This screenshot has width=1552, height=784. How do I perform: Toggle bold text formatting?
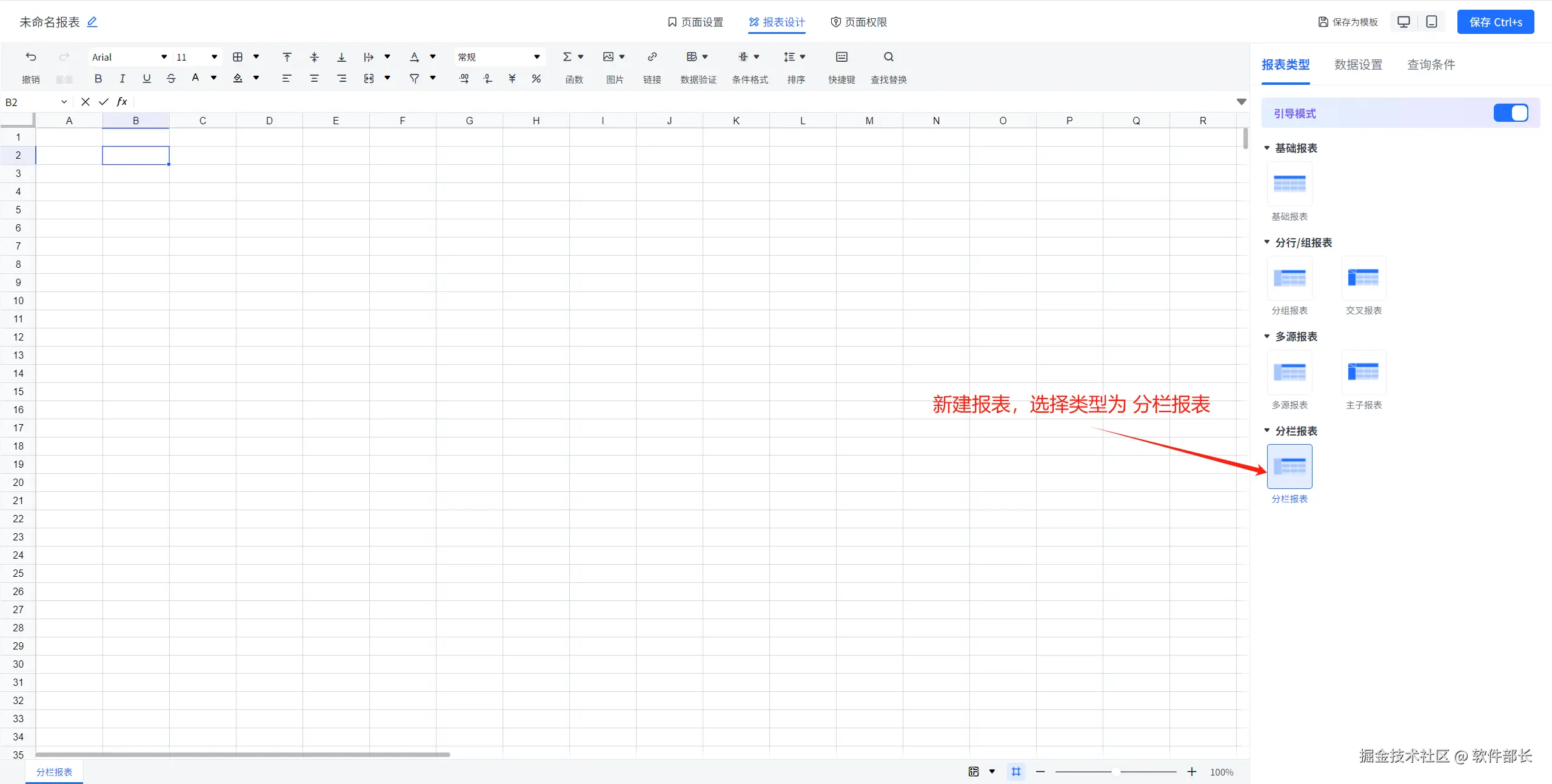coord(98,78)
